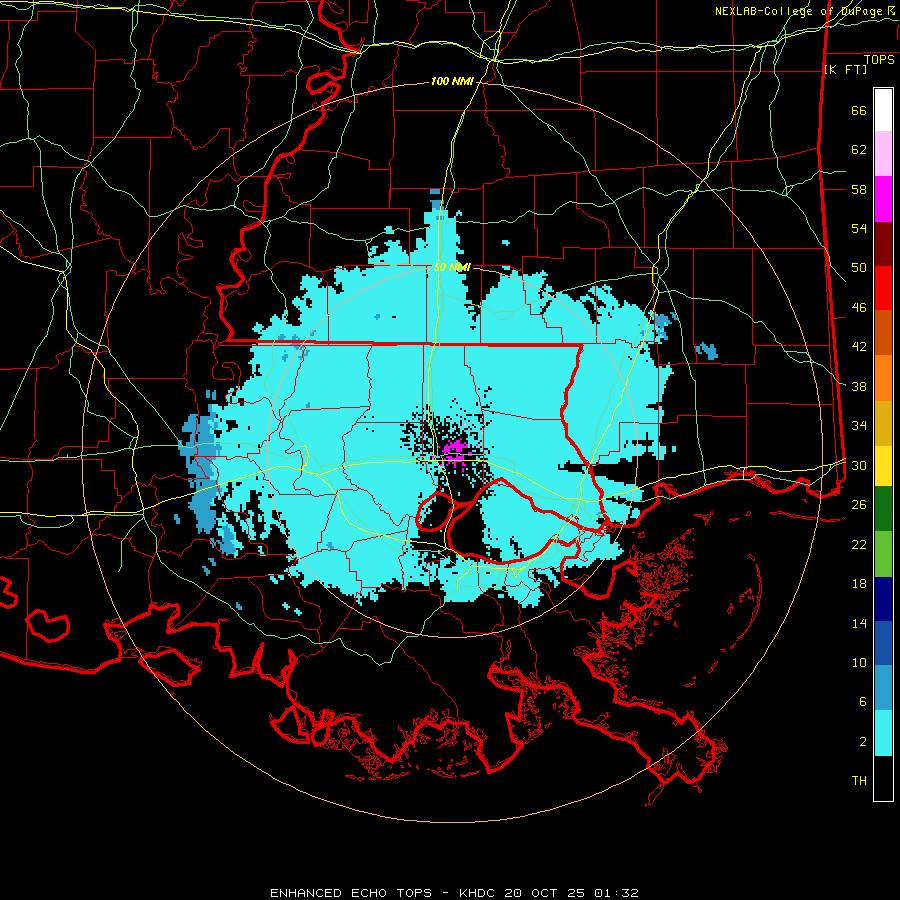
Task: Click the '01:32' timestamp
Action: pos(616,893)
